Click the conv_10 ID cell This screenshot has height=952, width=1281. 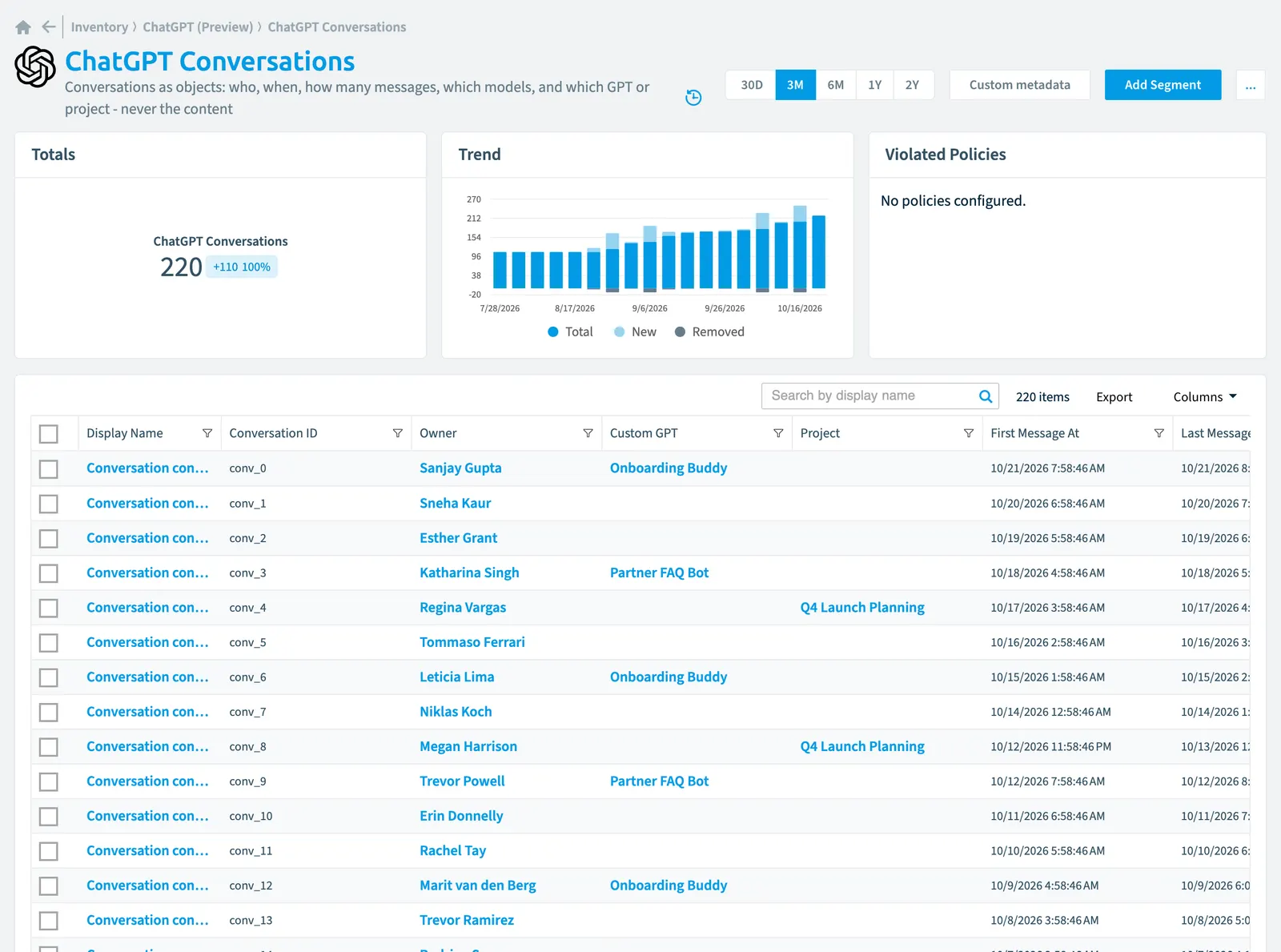point(251,817)
